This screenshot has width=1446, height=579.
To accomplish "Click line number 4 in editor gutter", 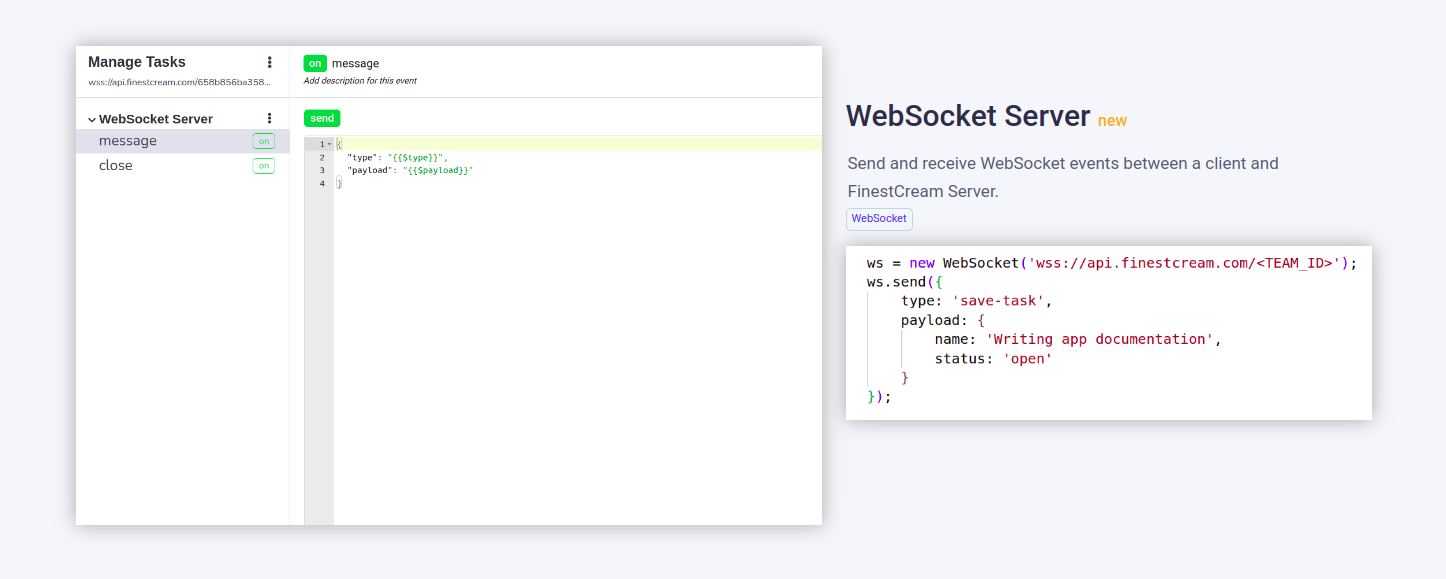I will click(321, 184).
